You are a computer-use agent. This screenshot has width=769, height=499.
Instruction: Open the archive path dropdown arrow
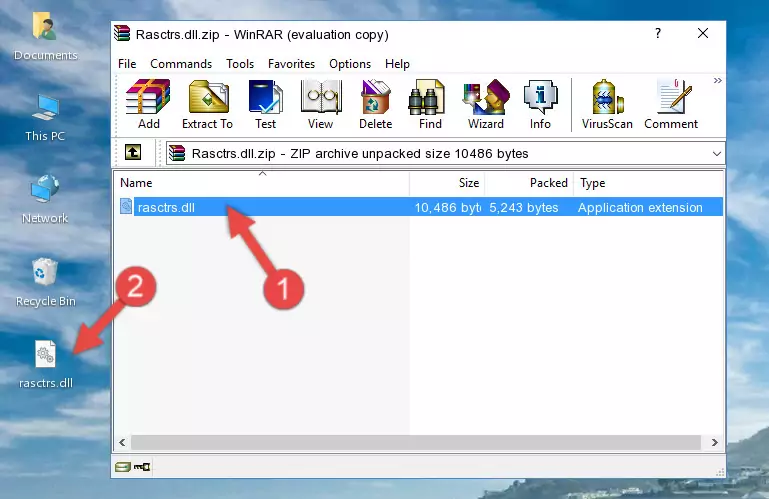717,154
